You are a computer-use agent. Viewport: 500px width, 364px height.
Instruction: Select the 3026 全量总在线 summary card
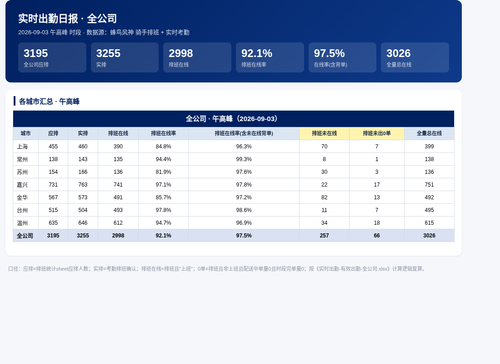coord(415,57)
